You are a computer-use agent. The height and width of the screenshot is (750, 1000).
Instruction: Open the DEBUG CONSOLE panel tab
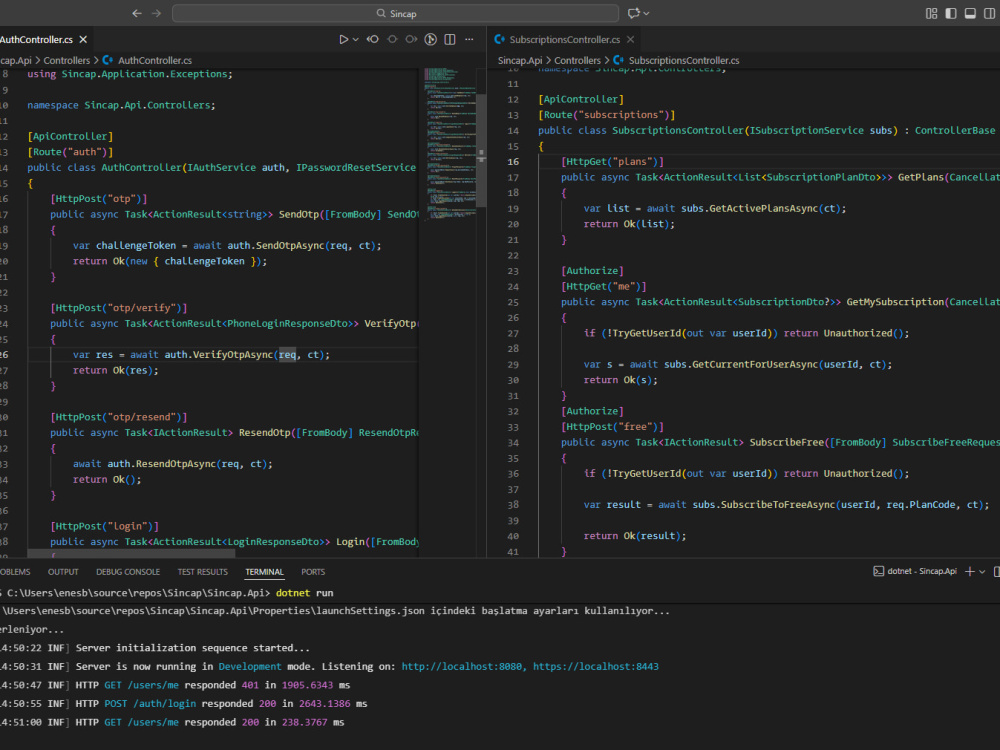[128, 572]
